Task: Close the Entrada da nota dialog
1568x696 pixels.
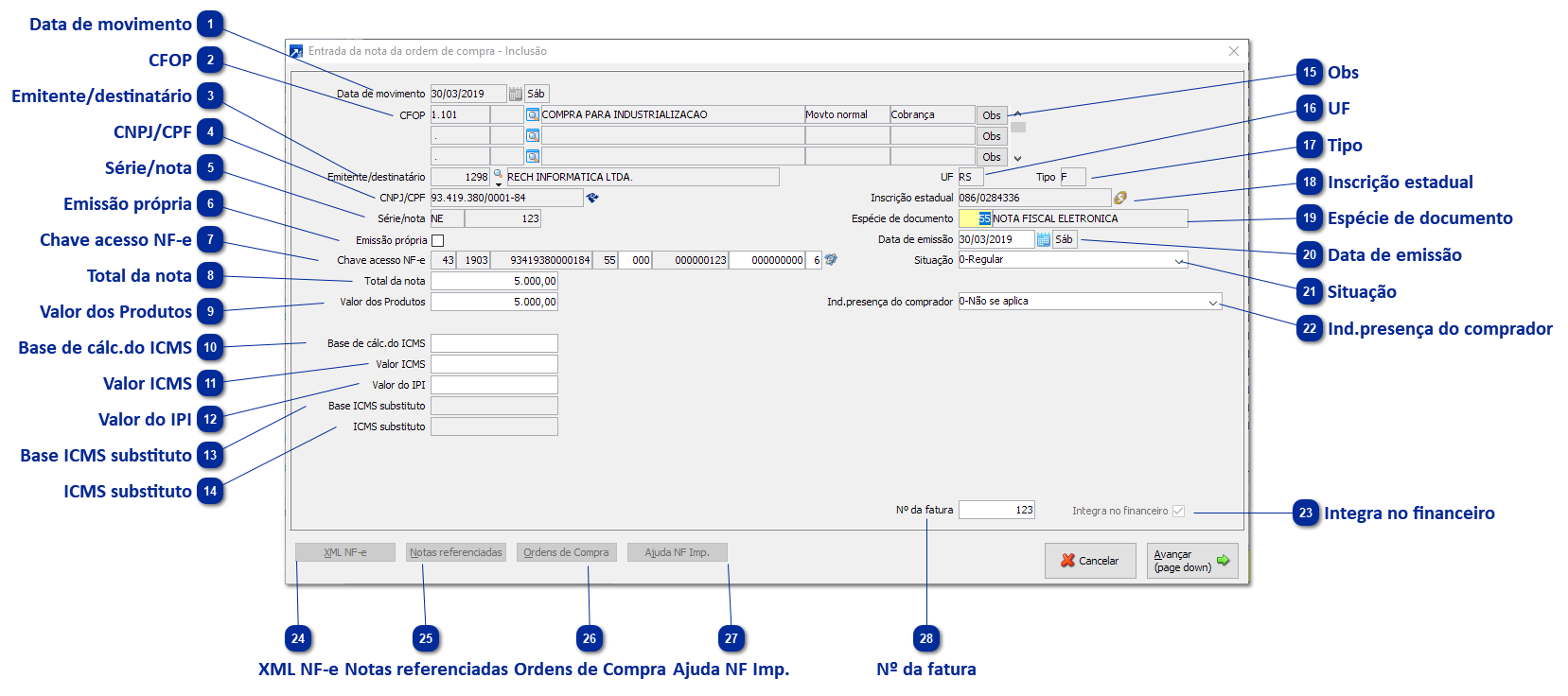Action: 1233,51
